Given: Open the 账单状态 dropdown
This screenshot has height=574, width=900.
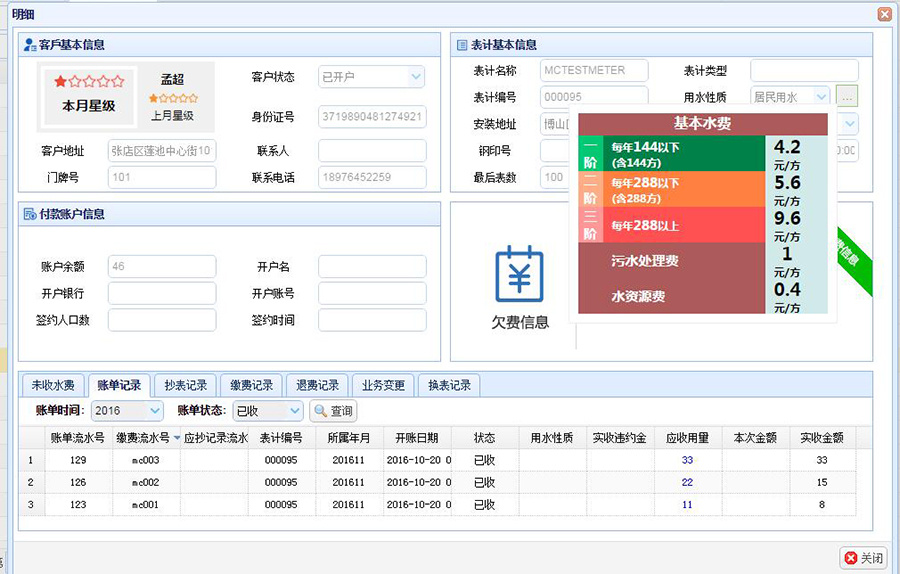Looking at the screenshot, I should [x=294, y=410].
